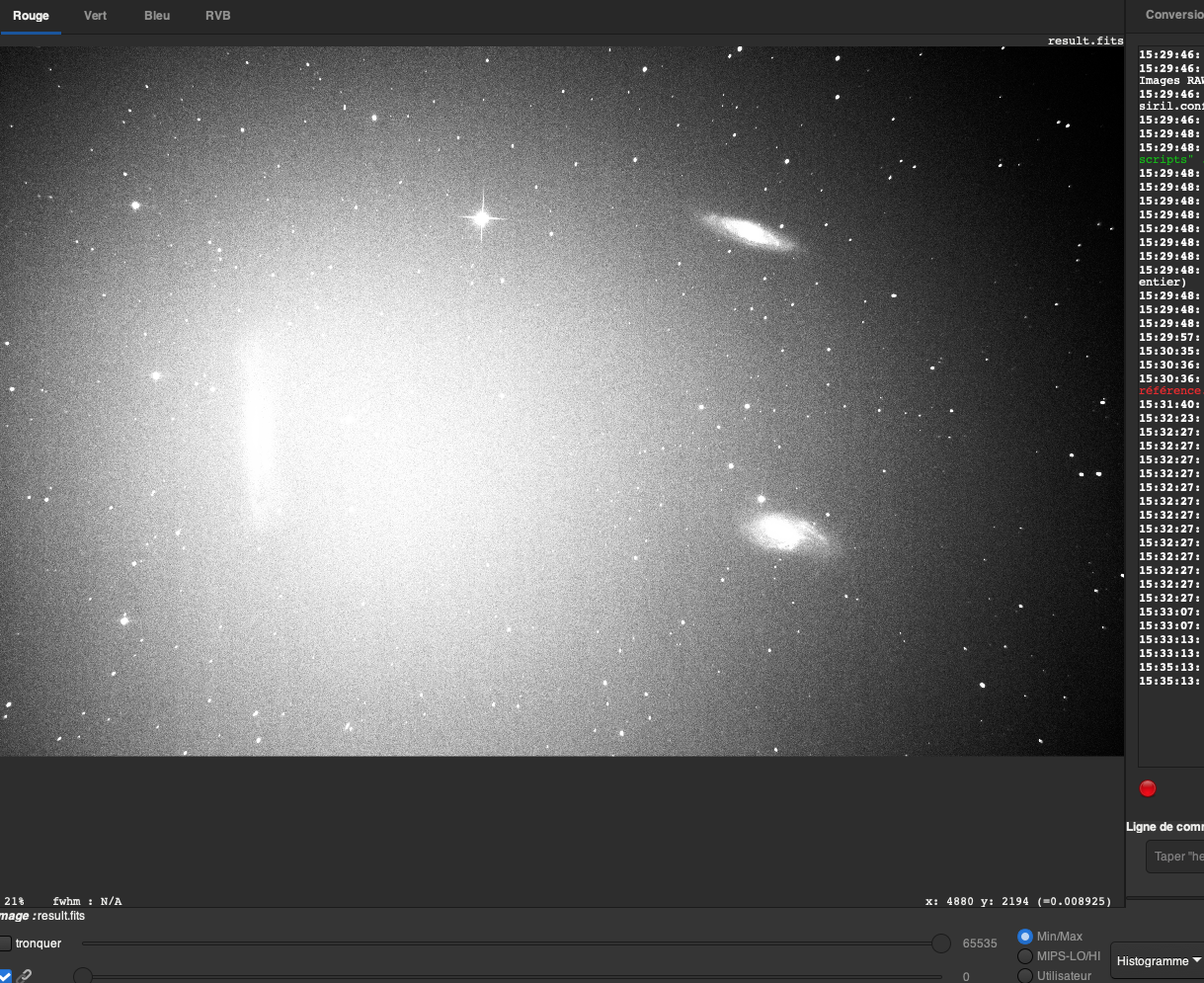Click the fwhm : N/A status text
1204x983 pixels.
[x=88, y=901]
